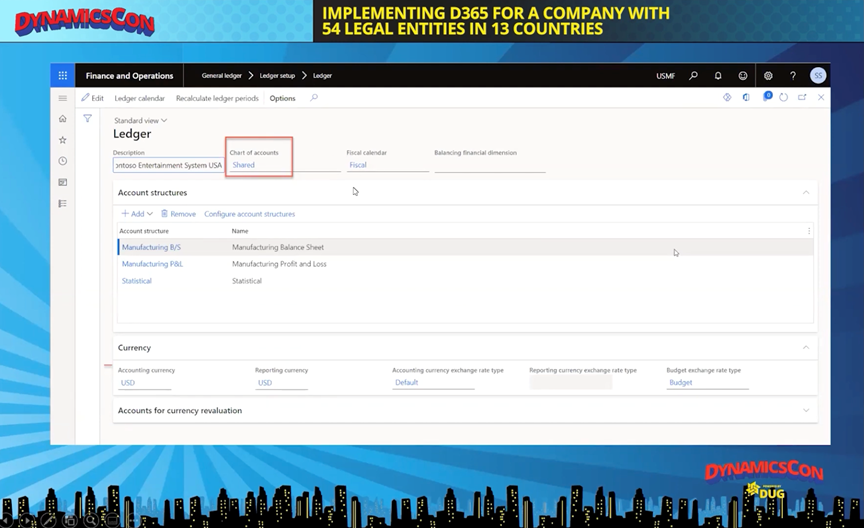Expand Accounts for currency revaluation section
The image size is (864, 528).
(x=806, y=410)
